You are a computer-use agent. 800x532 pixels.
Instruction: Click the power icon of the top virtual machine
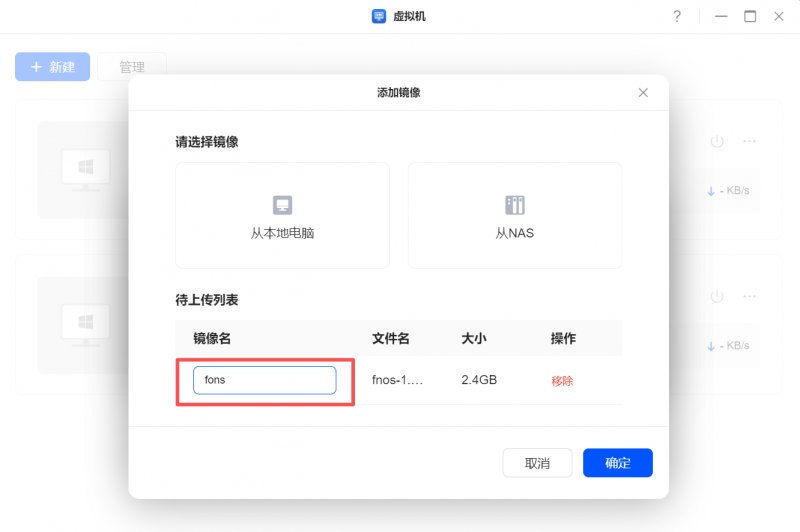coord(716,142)
